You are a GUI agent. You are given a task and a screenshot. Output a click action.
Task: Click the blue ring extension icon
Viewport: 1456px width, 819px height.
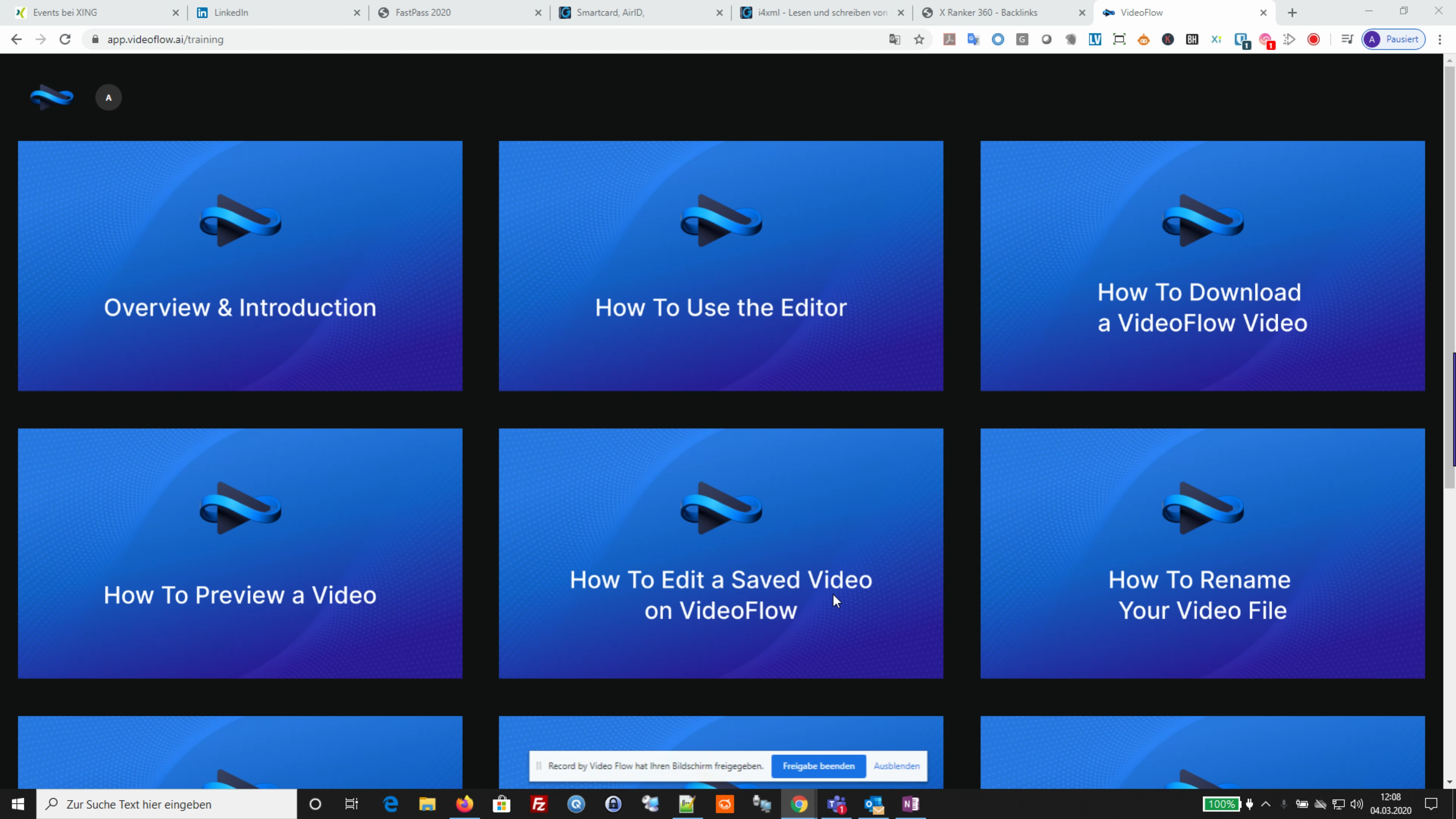tap(998, 39)
